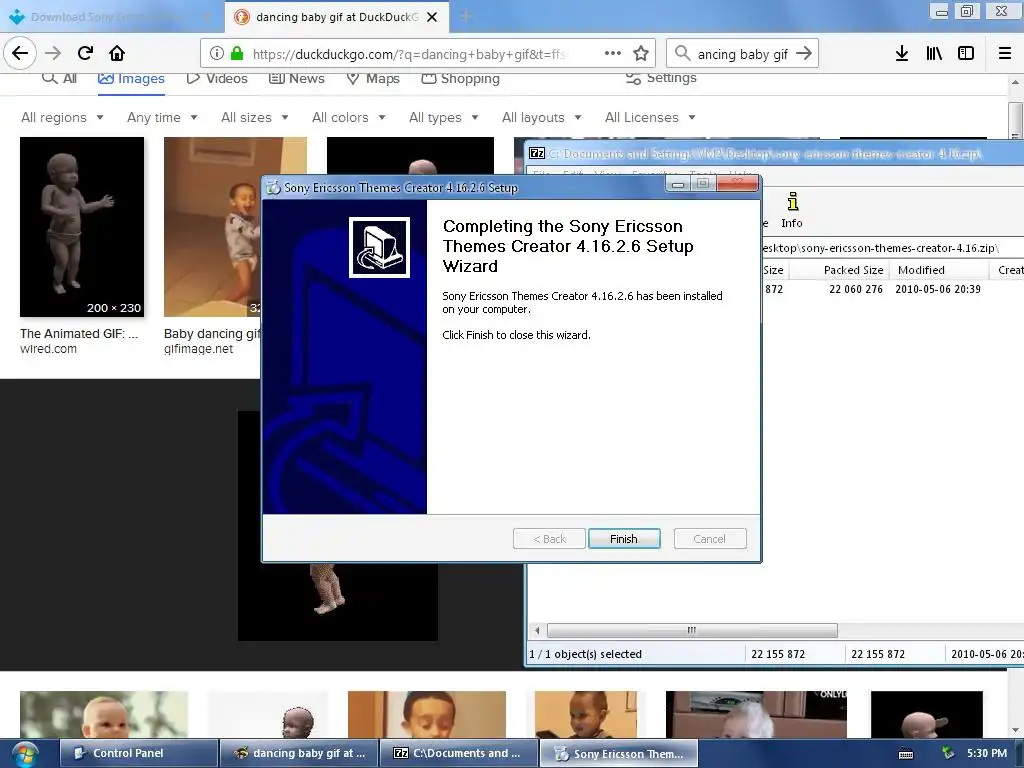Click the Windows Start orb

[25, 754]
